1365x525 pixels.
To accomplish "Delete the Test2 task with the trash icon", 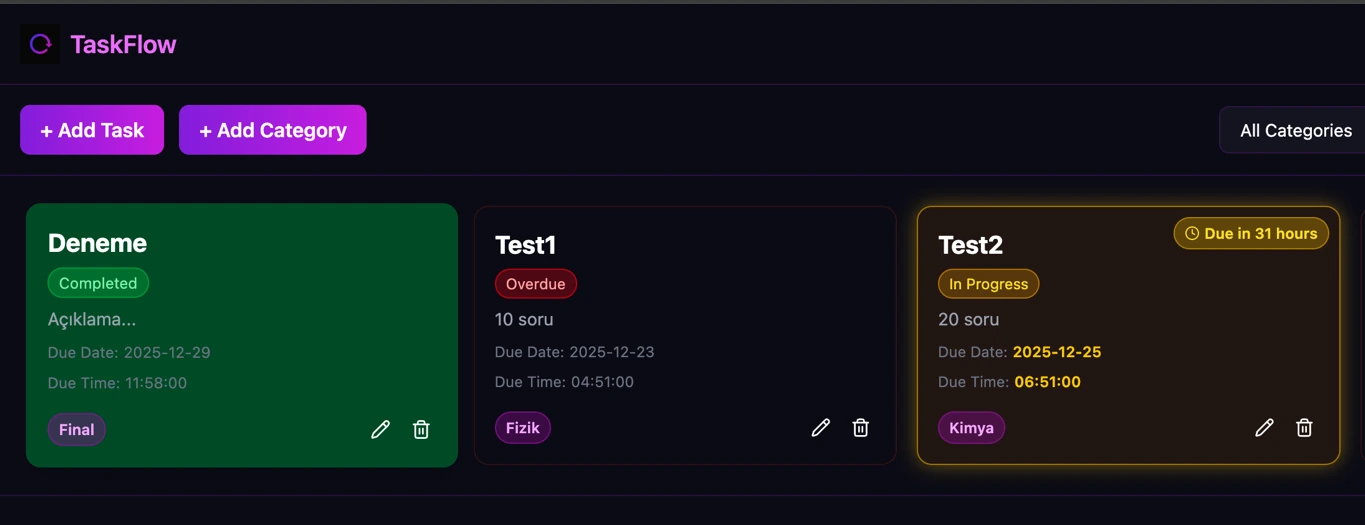I will point(1304,428).
